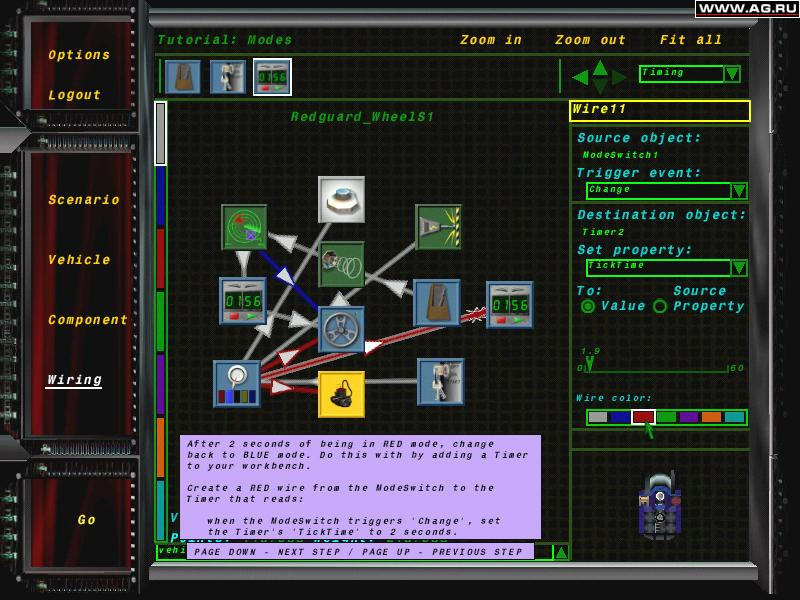The image size is (800, 600).
Task: Choose the green wire color swatch
Action: coord(666,417)
